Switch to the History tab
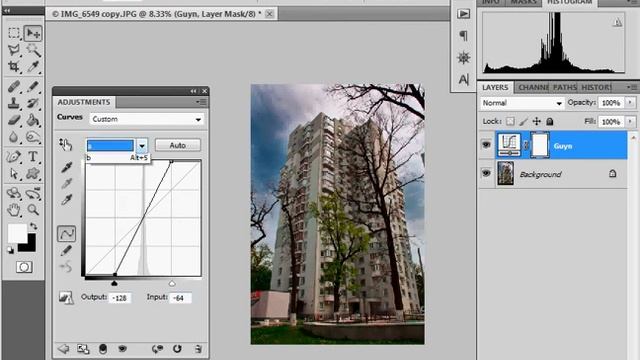The image size is (640, 360). pos(596,87)
